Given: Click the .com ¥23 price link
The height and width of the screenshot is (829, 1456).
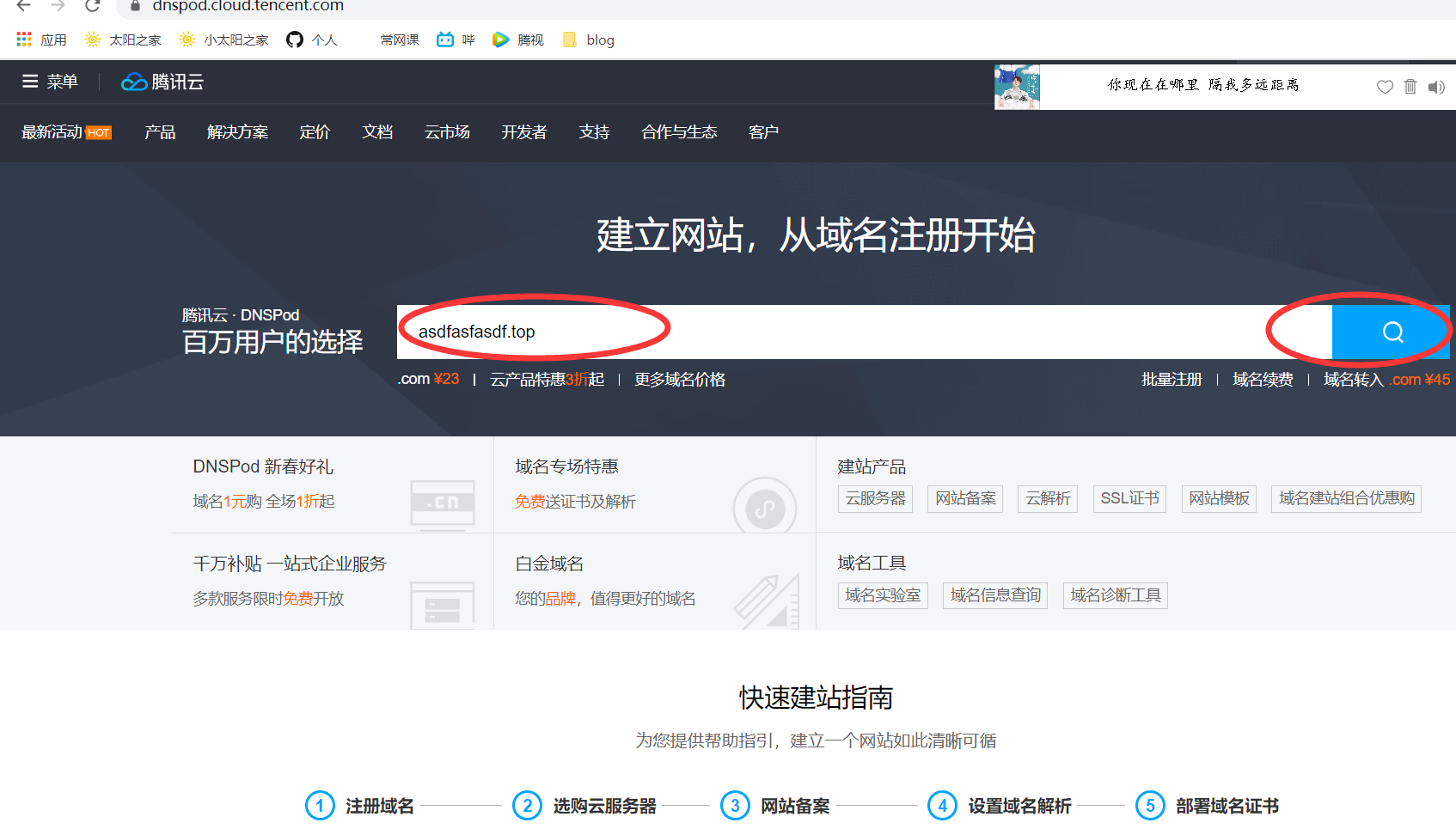Looking at the screenshot, I should click(x=429, y=379).
